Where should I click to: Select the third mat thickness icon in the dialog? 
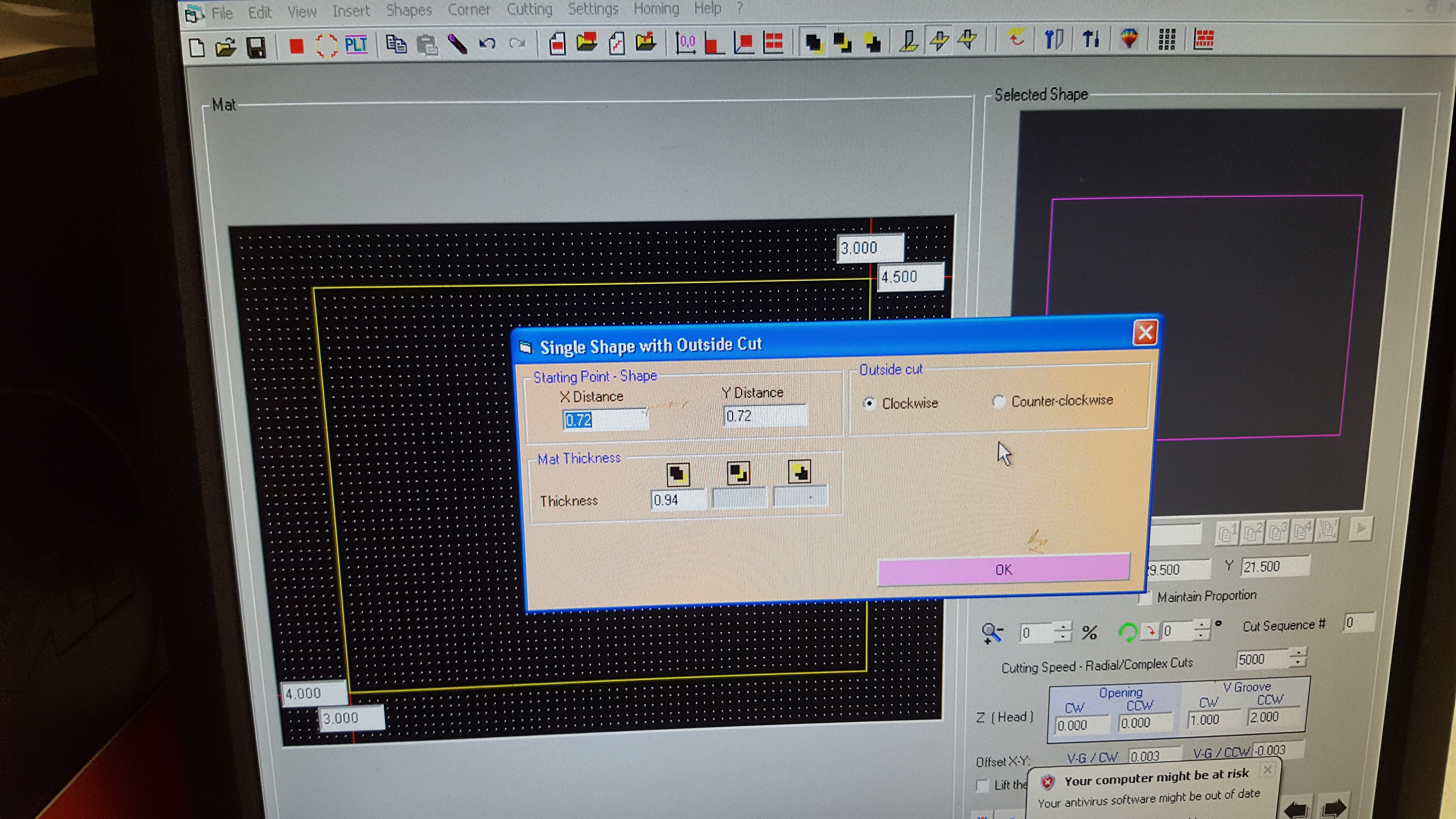799,471
